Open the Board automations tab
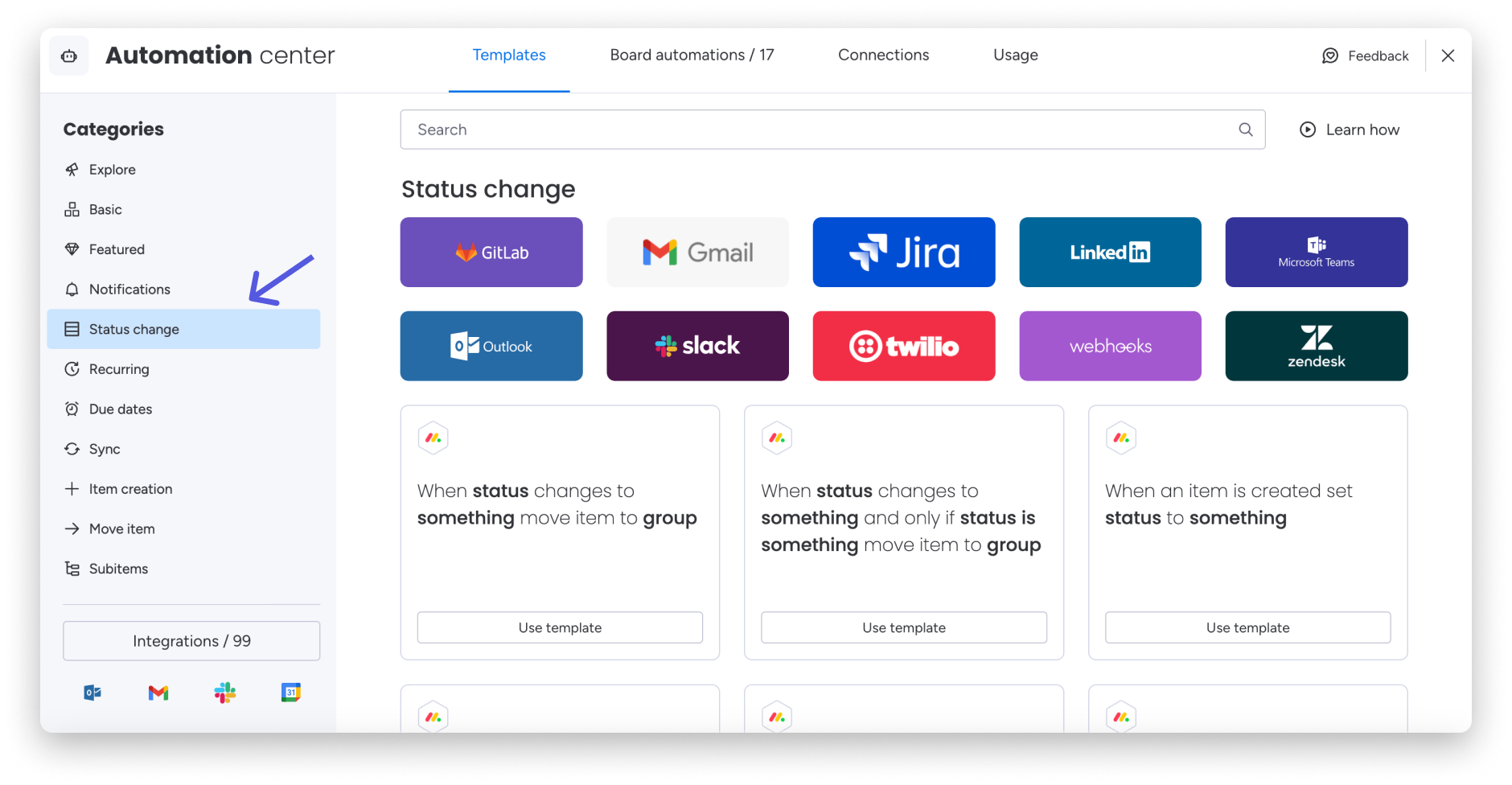Screen dimensions: 1512x785 pyautogui.click(x=692, y=55)
